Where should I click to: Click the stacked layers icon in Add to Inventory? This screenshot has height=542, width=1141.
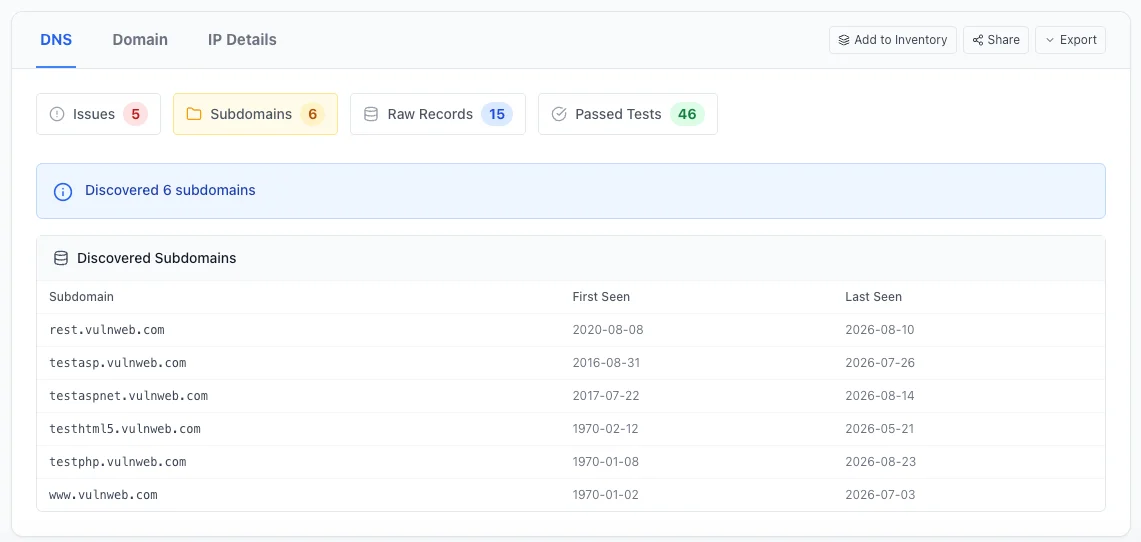(x=844, y=40)
